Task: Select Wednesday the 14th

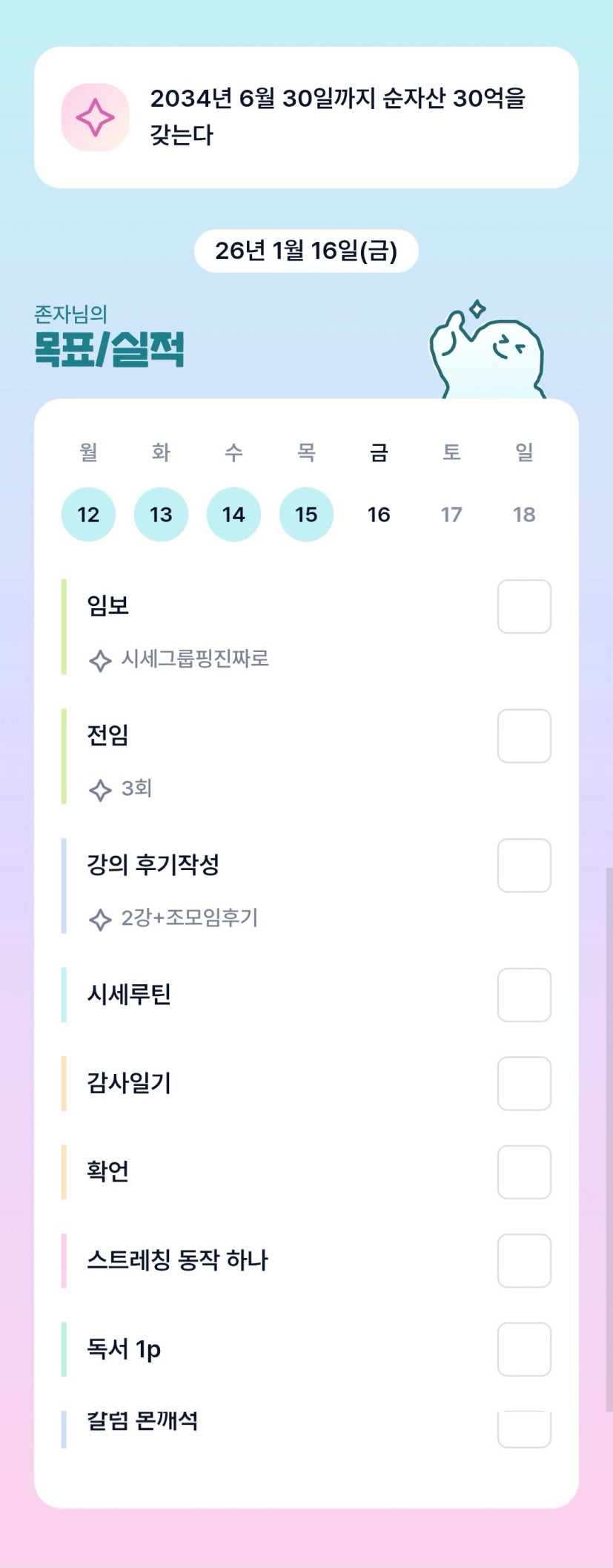Action: (x=233, y=515)
